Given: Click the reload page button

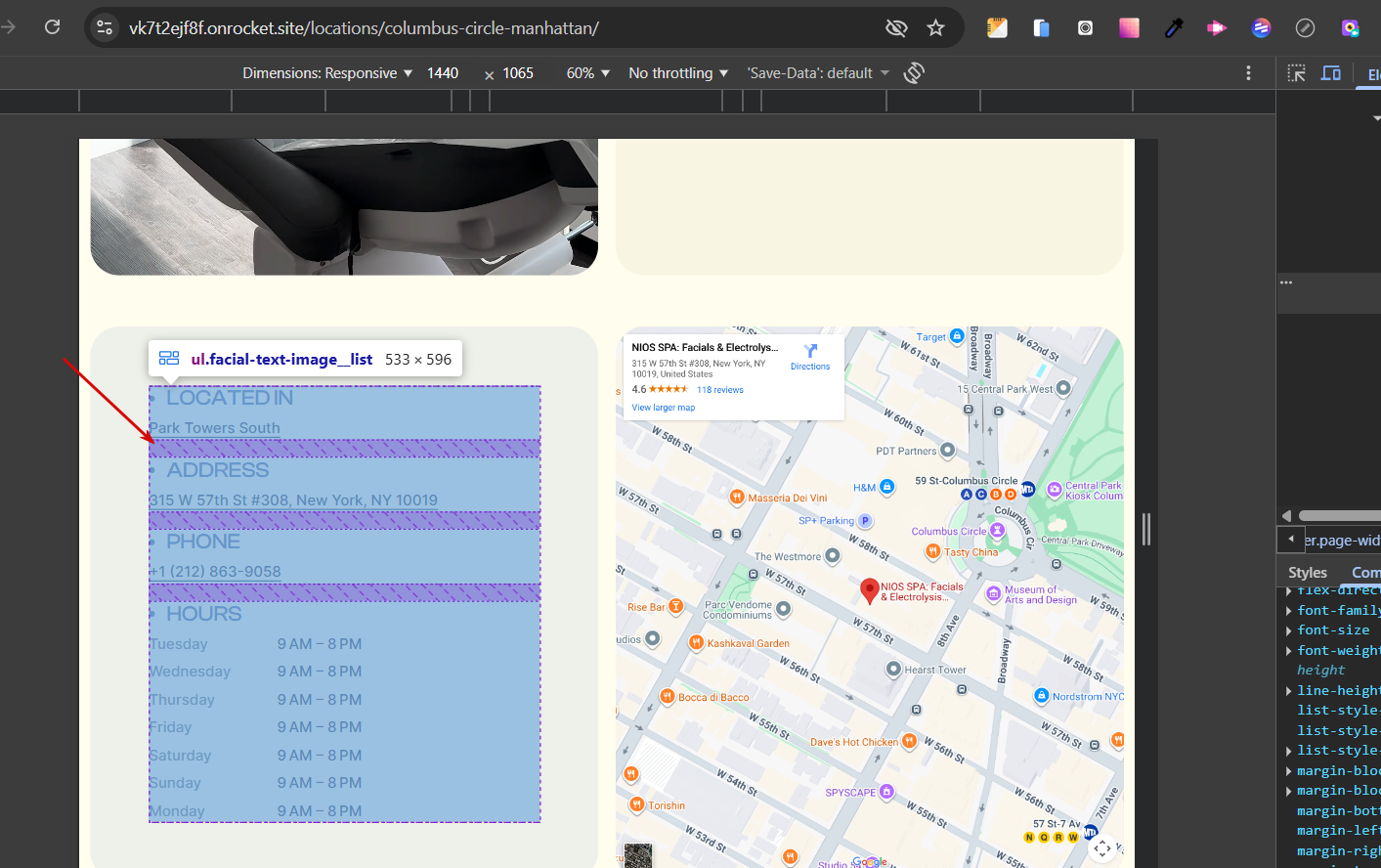Looking at the screenshot, I should [x=53, y=27].
